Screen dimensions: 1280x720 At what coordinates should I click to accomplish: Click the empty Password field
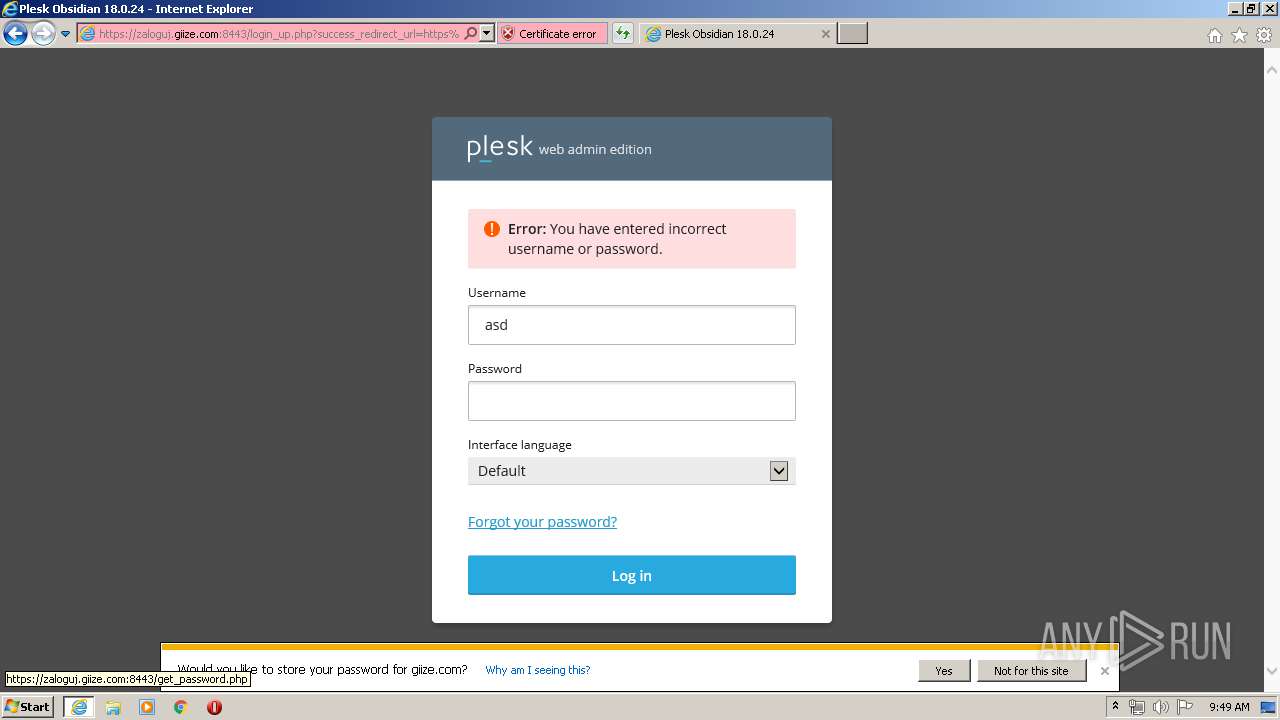tap(632, 401)
